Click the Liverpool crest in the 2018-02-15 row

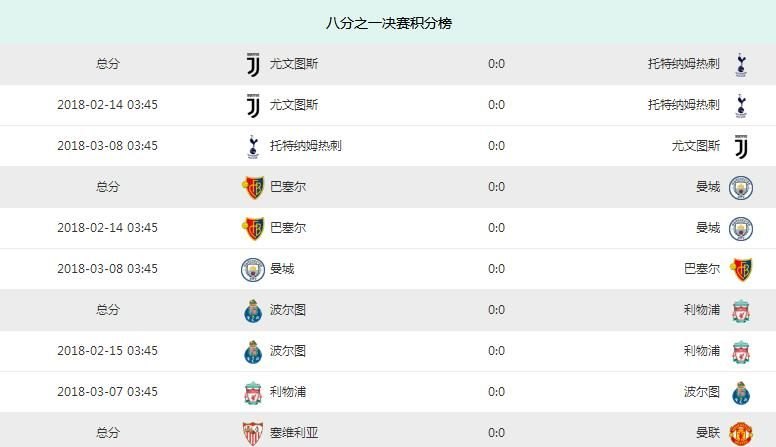coord(740,351)
